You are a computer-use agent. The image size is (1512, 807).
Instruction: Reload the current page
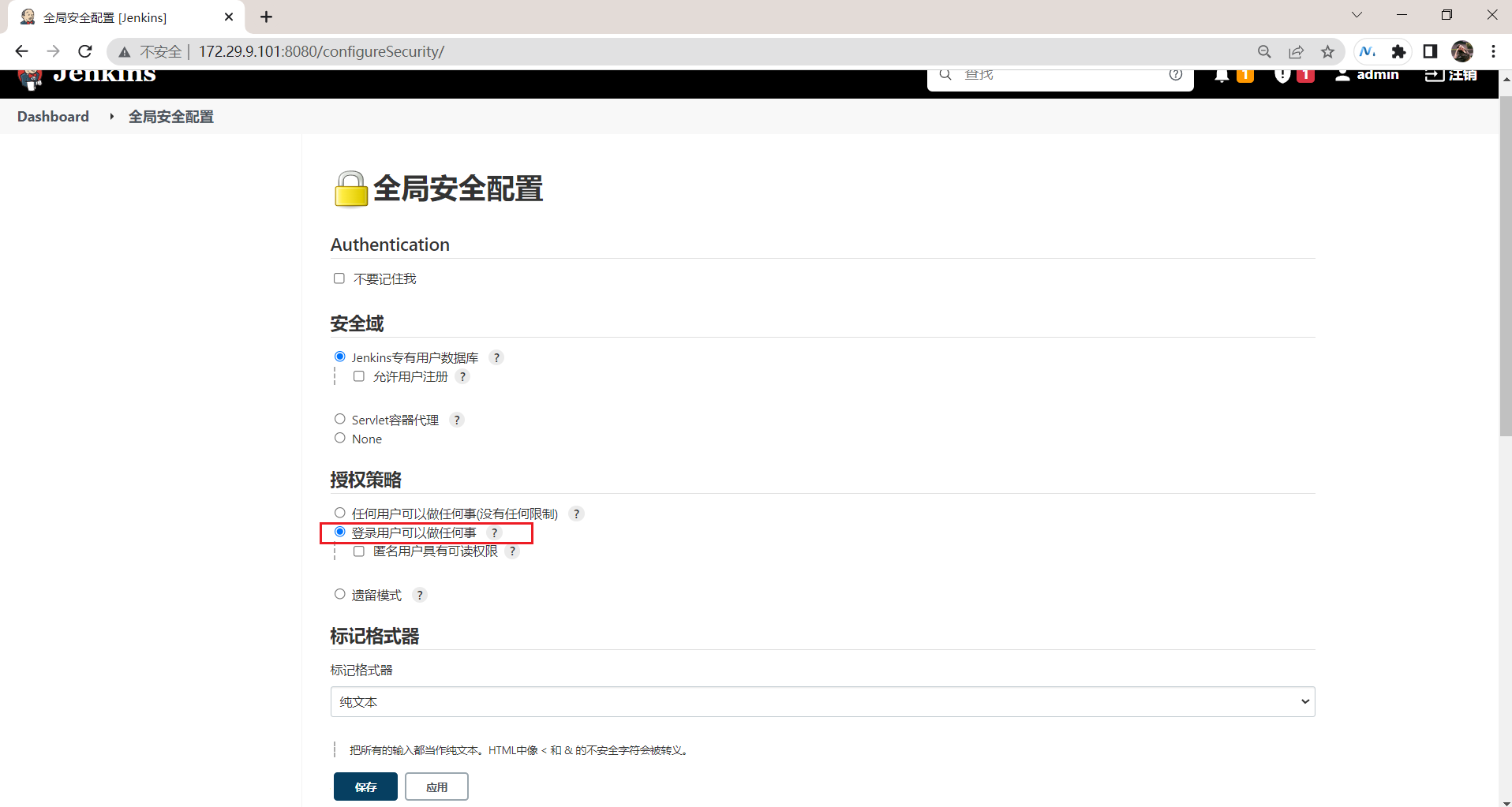[85, 51]
